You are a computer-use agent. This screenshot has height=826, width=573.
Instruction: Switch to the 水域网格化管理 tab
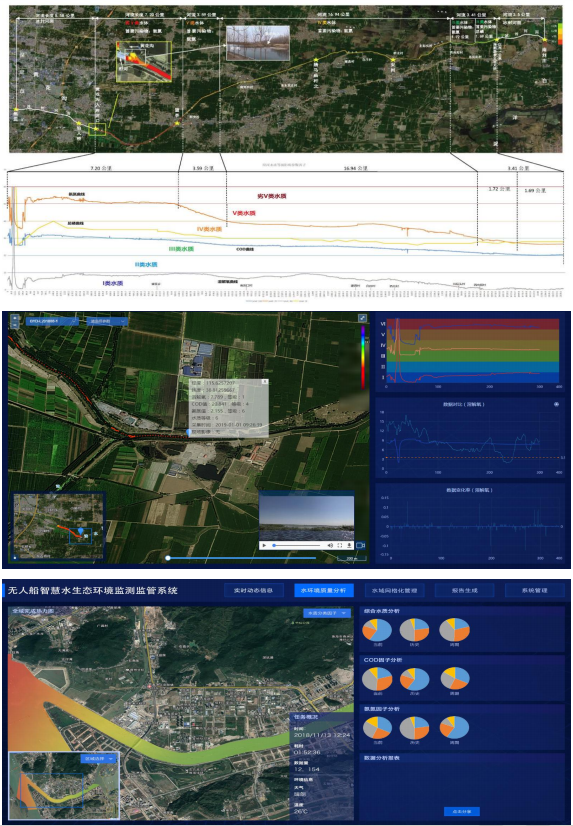pyautogui.click(x=394, y=590)
